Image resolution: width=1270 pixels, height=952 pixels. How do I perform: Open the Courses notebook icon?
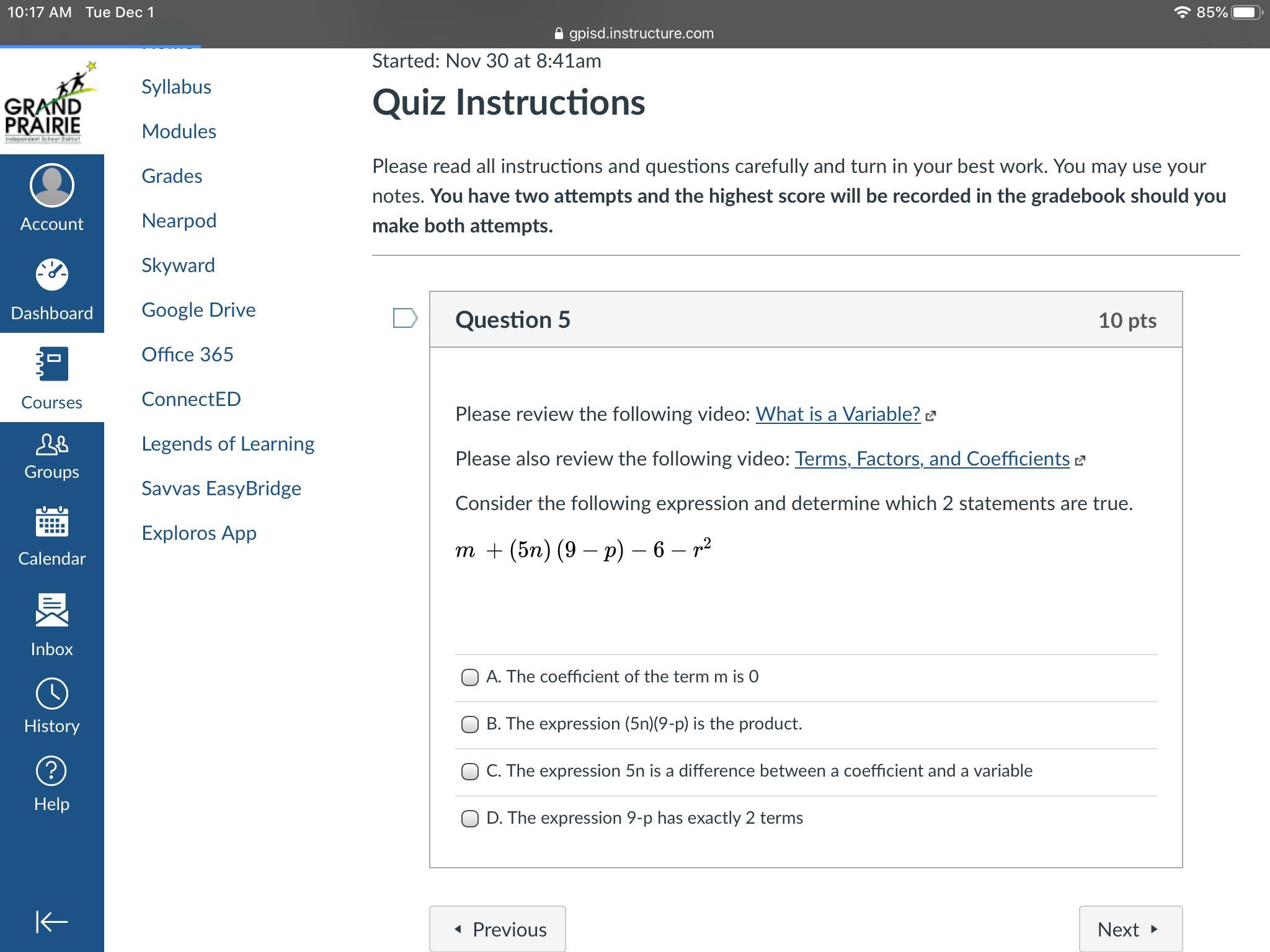52,364
